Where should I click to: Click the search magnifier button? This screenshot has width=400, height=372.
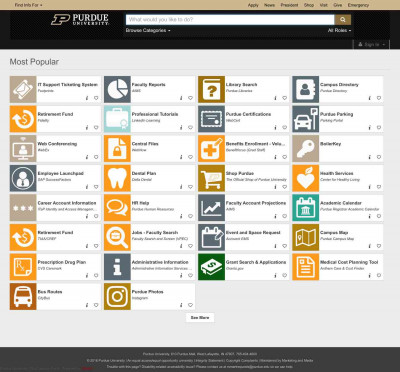(x=343, y=20)
